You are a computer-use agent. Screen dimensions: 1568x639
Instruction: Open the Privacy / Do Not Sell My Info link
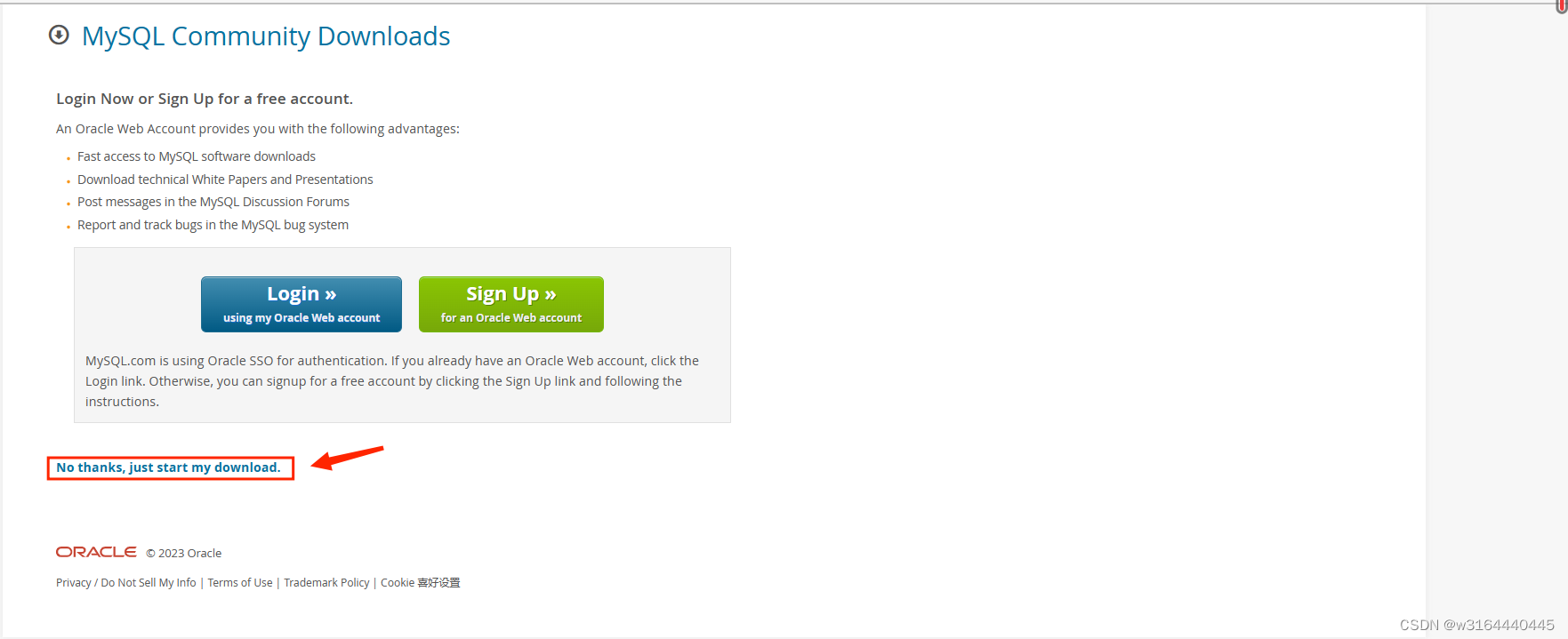coord(126,583)
